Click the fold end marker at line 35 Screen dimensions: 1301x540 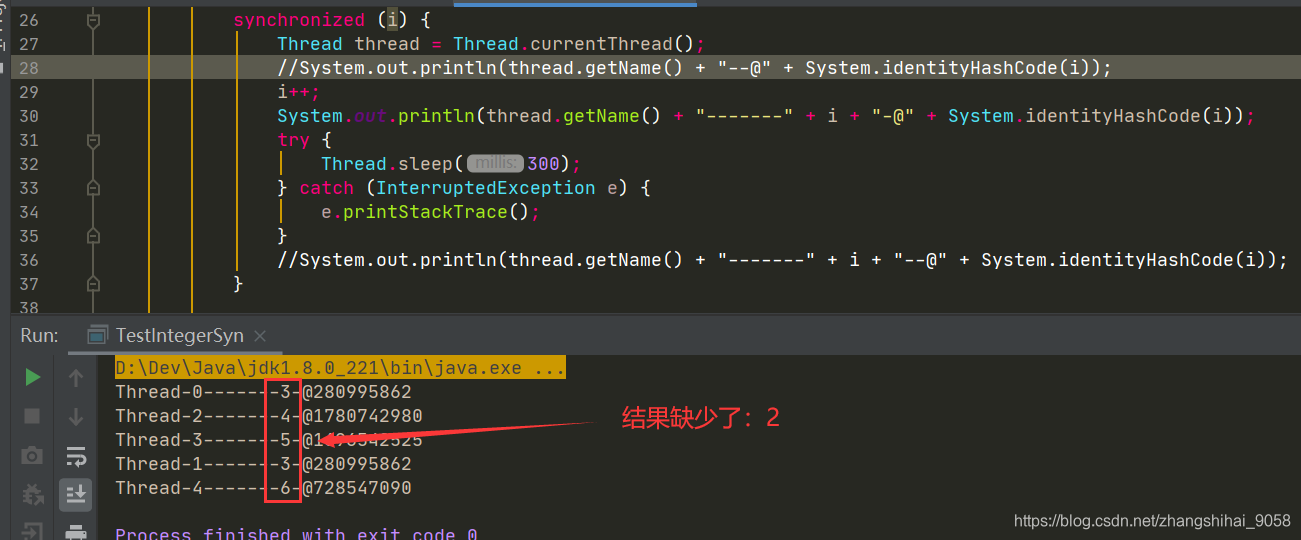93,236
